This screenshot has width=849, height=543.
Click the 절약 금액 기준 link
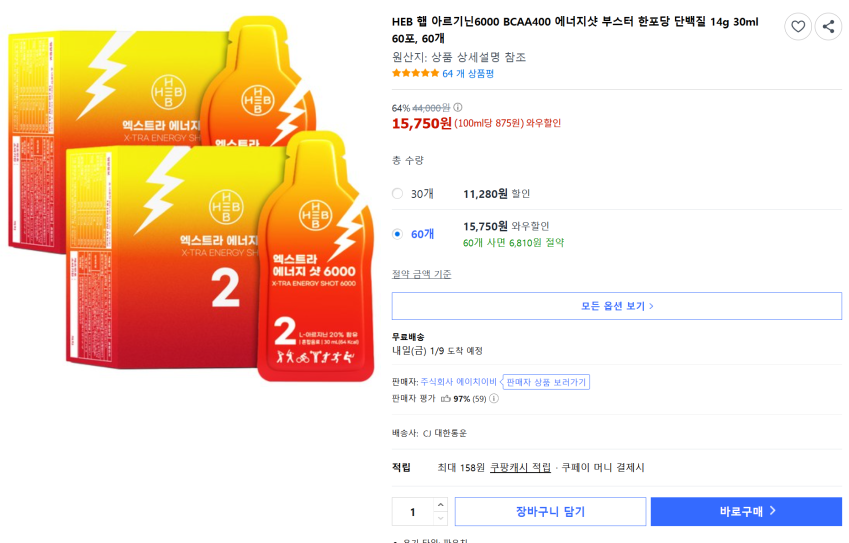coord(421,274)
